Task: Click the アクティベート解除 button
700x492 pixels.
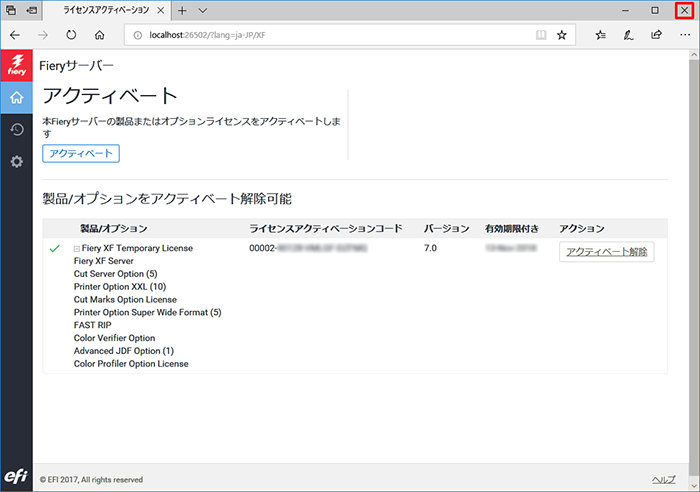Action: (x=607, y=252)
